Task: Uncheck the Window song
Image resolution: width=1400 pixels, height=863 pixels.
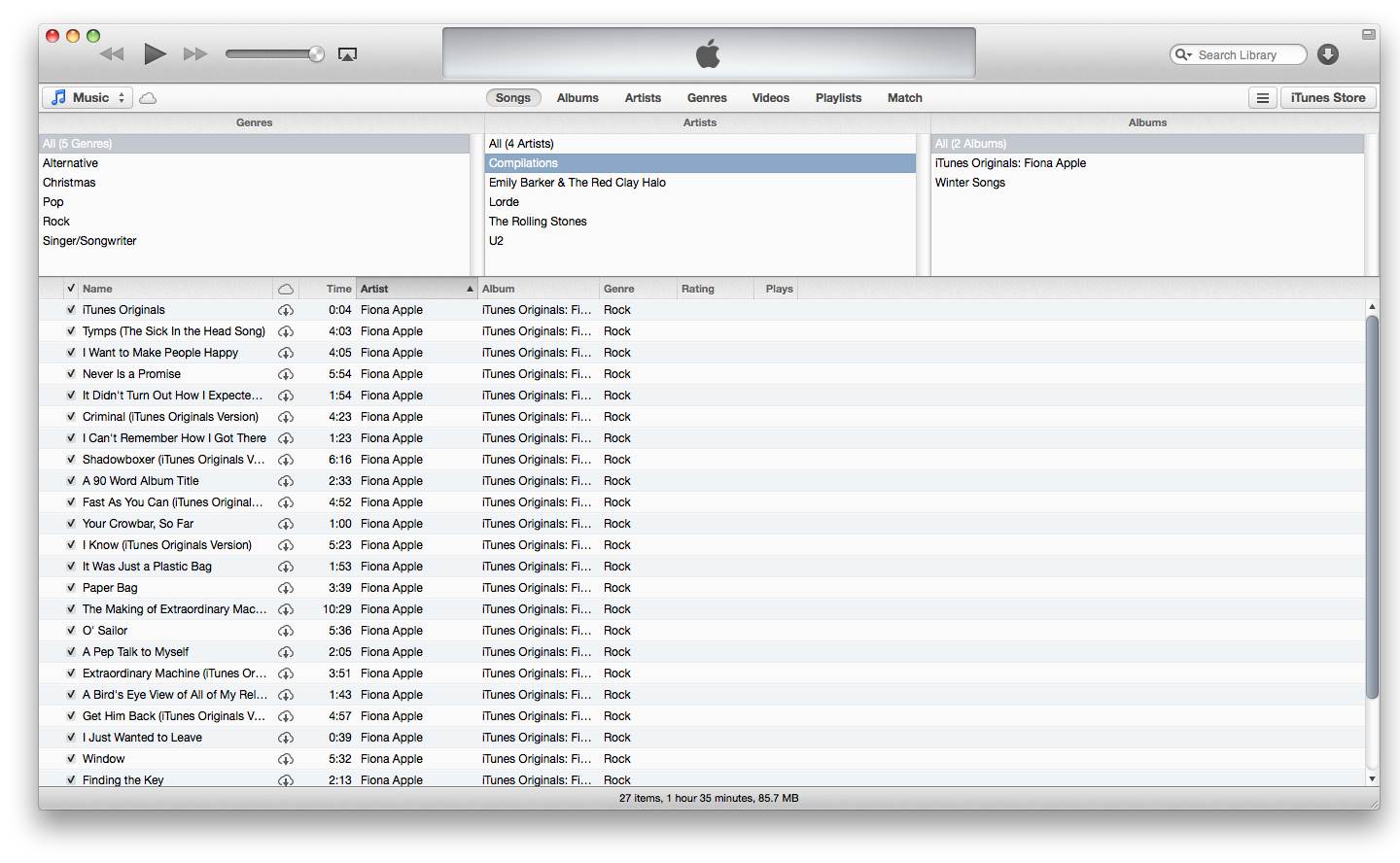Action: tap(71, 759)
